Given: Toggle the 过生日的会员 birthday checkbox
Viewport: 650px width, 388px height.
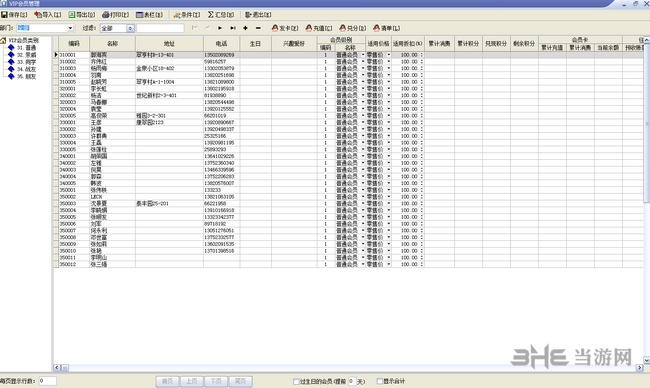Looking at the screenshot, I should tap(296, 381).
